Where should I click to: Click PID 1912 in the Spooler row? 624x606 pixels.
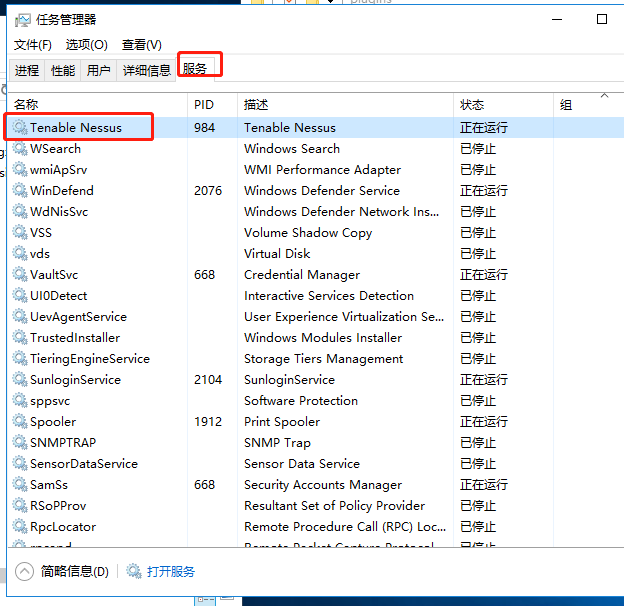208,422
